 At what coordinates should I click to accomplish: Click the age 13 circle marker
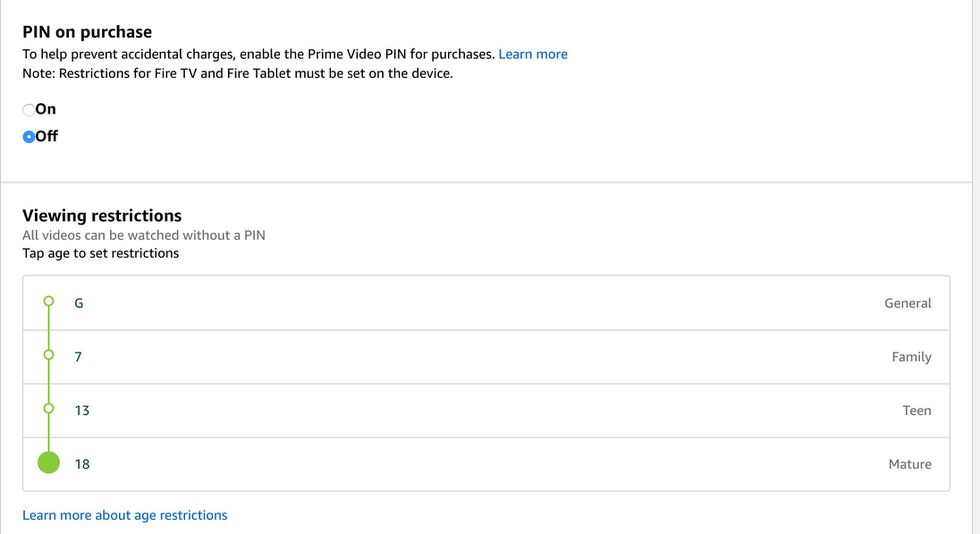[48, 409]
